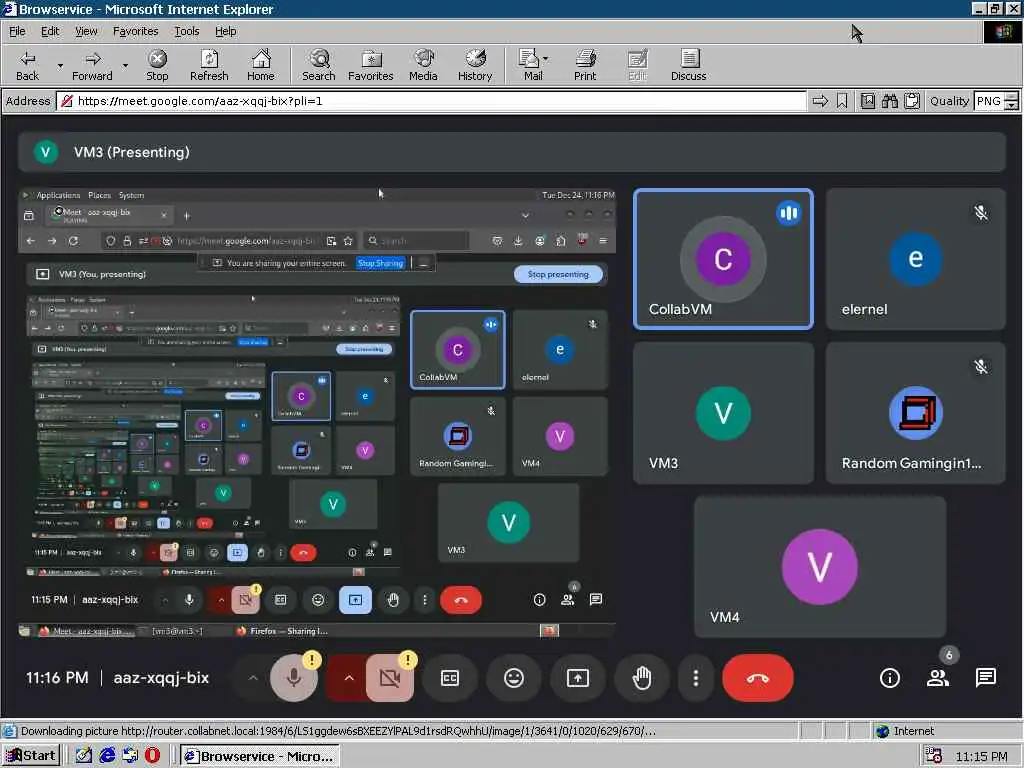Click Browservice taskbar window button
1024x768 pixels.
tap(261, 756)
